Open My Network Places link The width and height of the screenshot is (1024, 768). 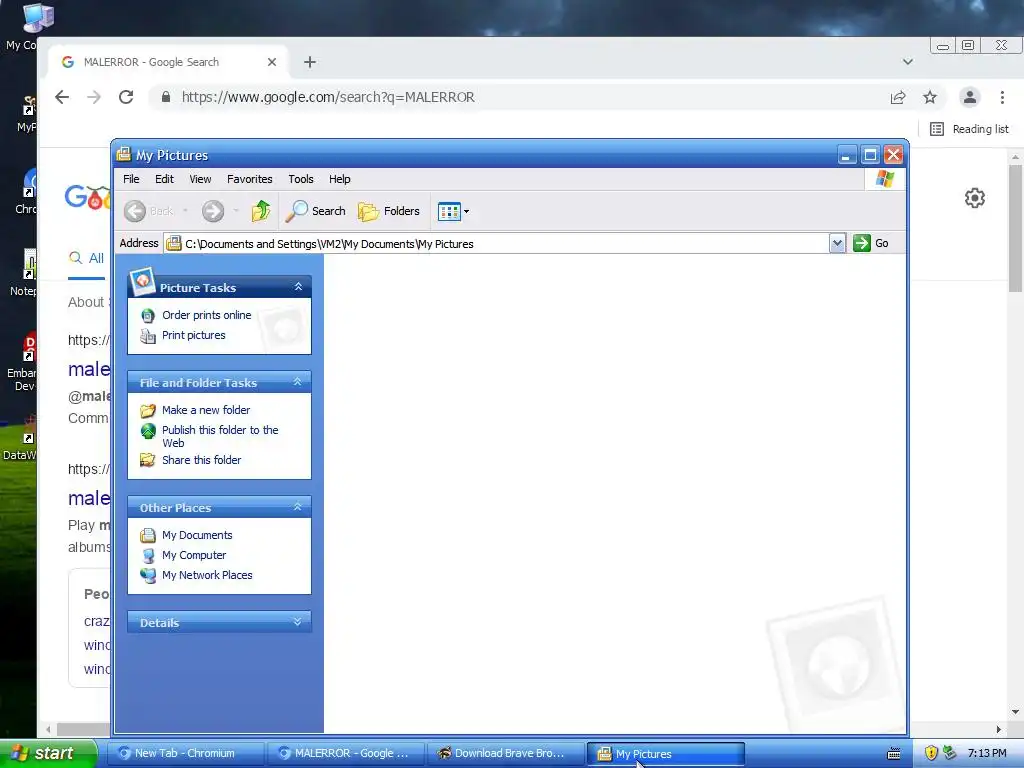pos(207,575)
